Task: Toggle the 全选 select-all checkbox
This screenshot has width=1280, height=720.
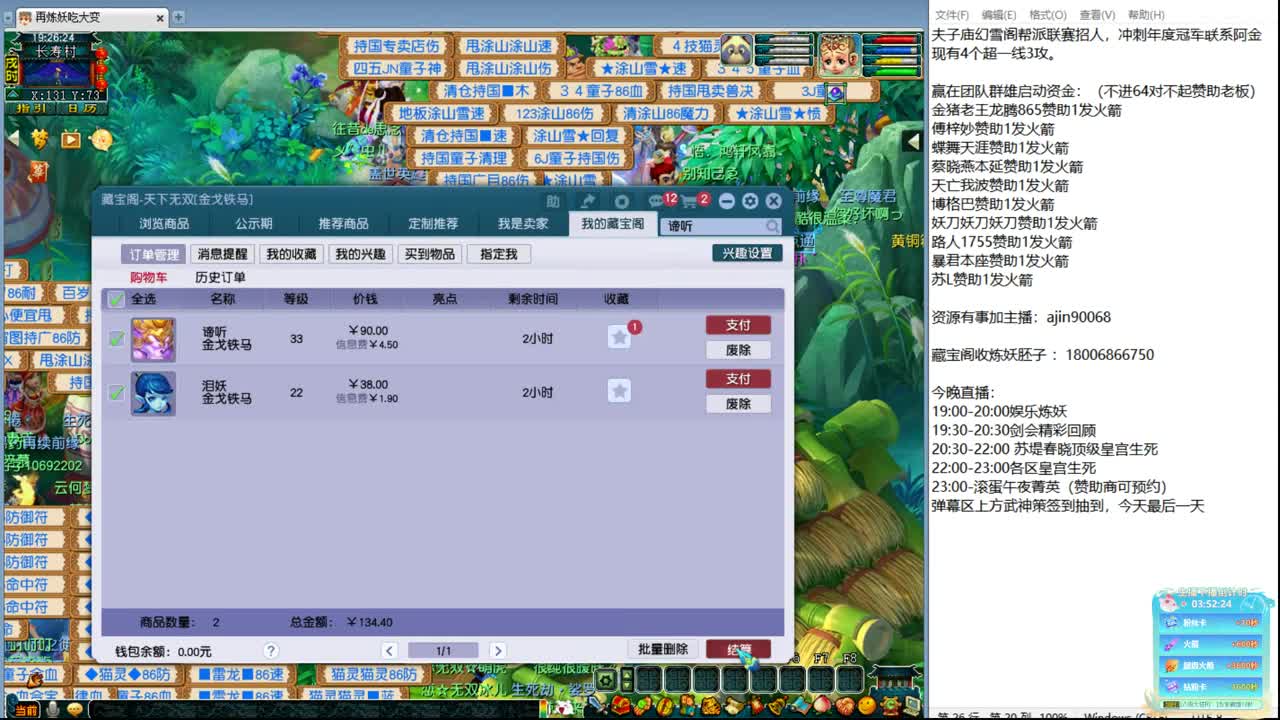Action: point(116,299)
